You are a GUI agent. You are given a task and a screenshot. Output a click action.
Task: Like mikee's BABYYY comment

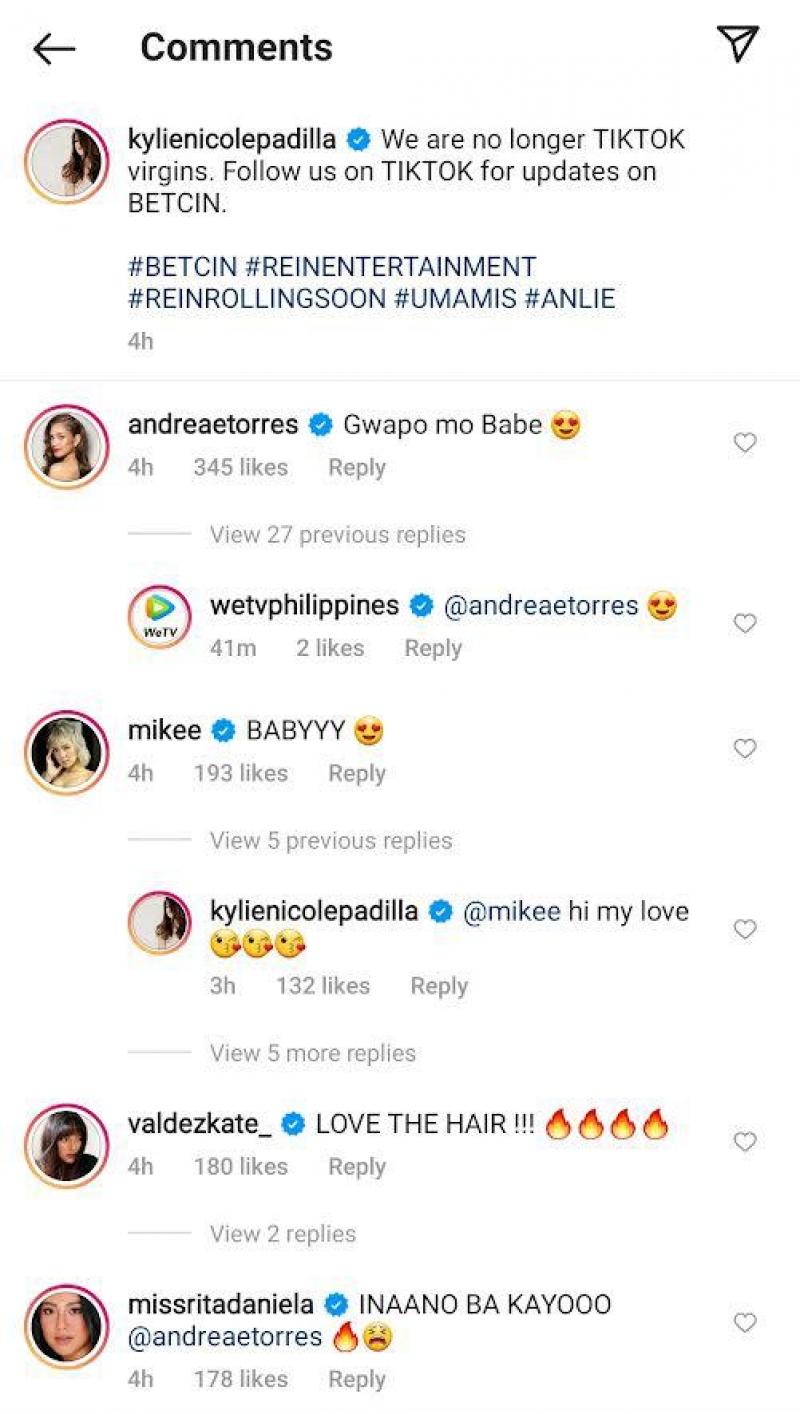(745, 749)
